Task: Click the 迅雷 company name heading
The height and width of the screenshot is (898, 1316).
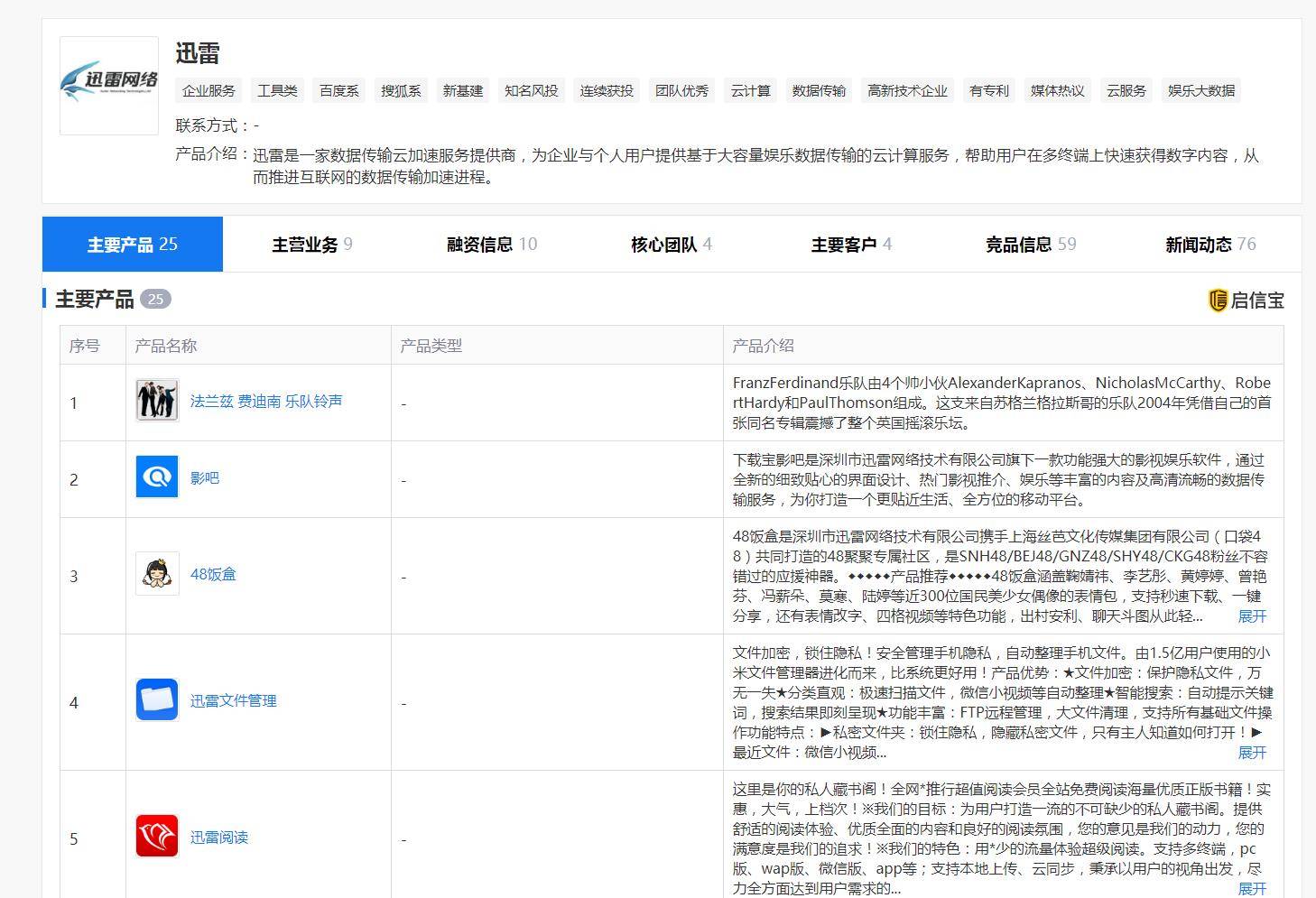Action: coord(198,53)
